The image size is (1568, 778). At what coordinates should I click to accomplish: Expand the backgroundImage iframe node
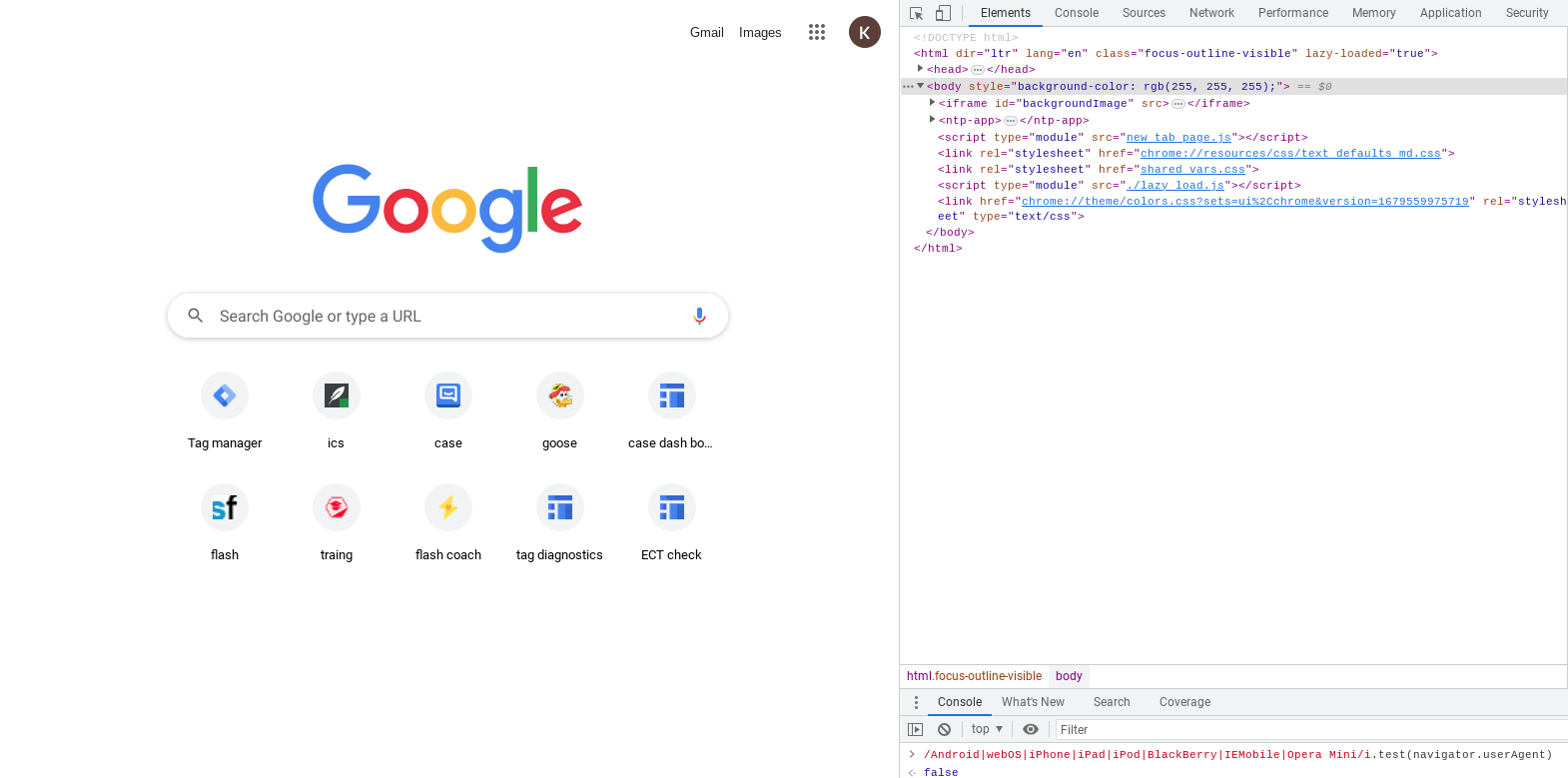932,103
